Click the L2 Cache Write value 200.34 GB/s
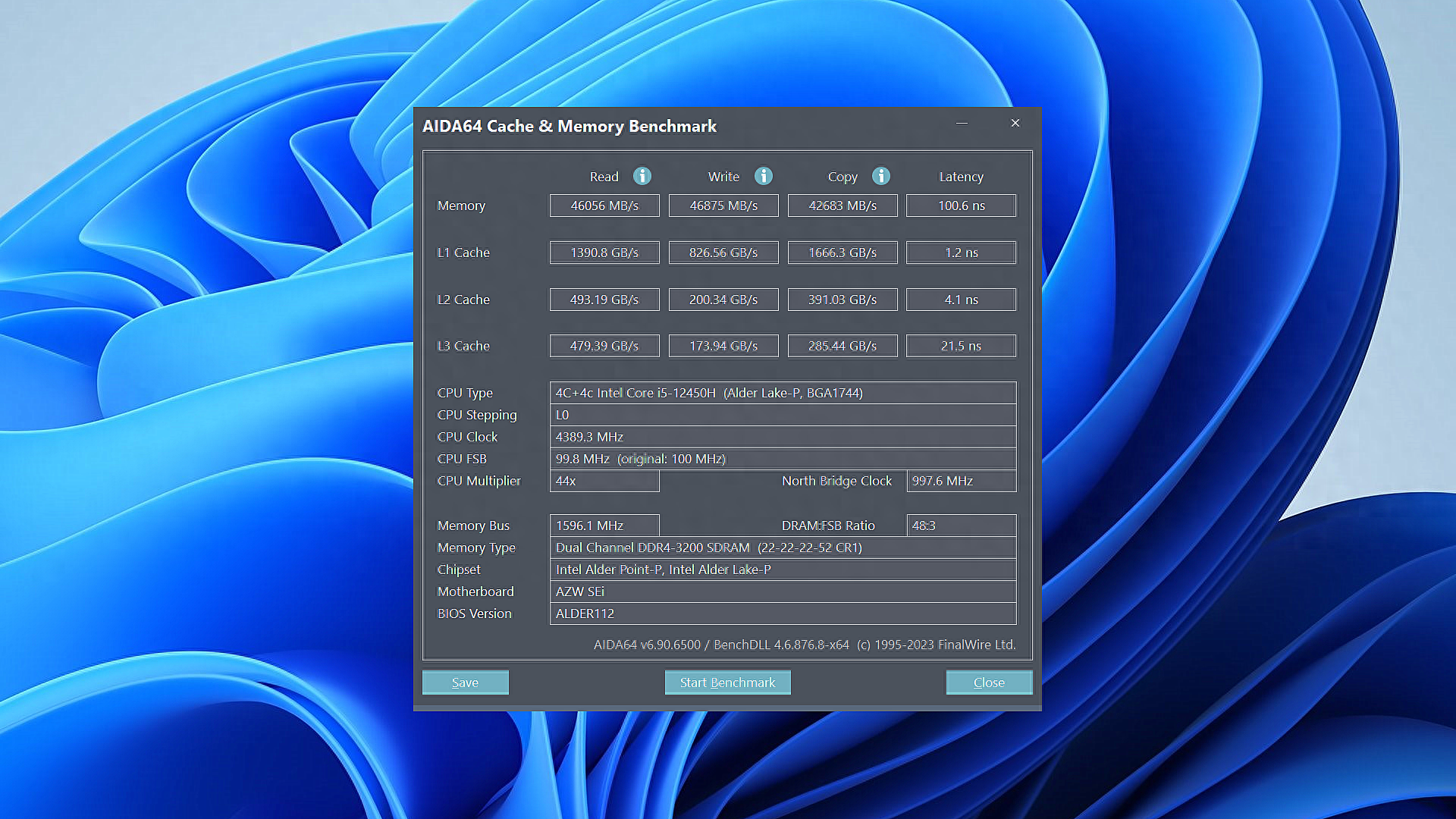Image resolution: width=1456 pixels, height=819 pixels. [x=723, y=300]
